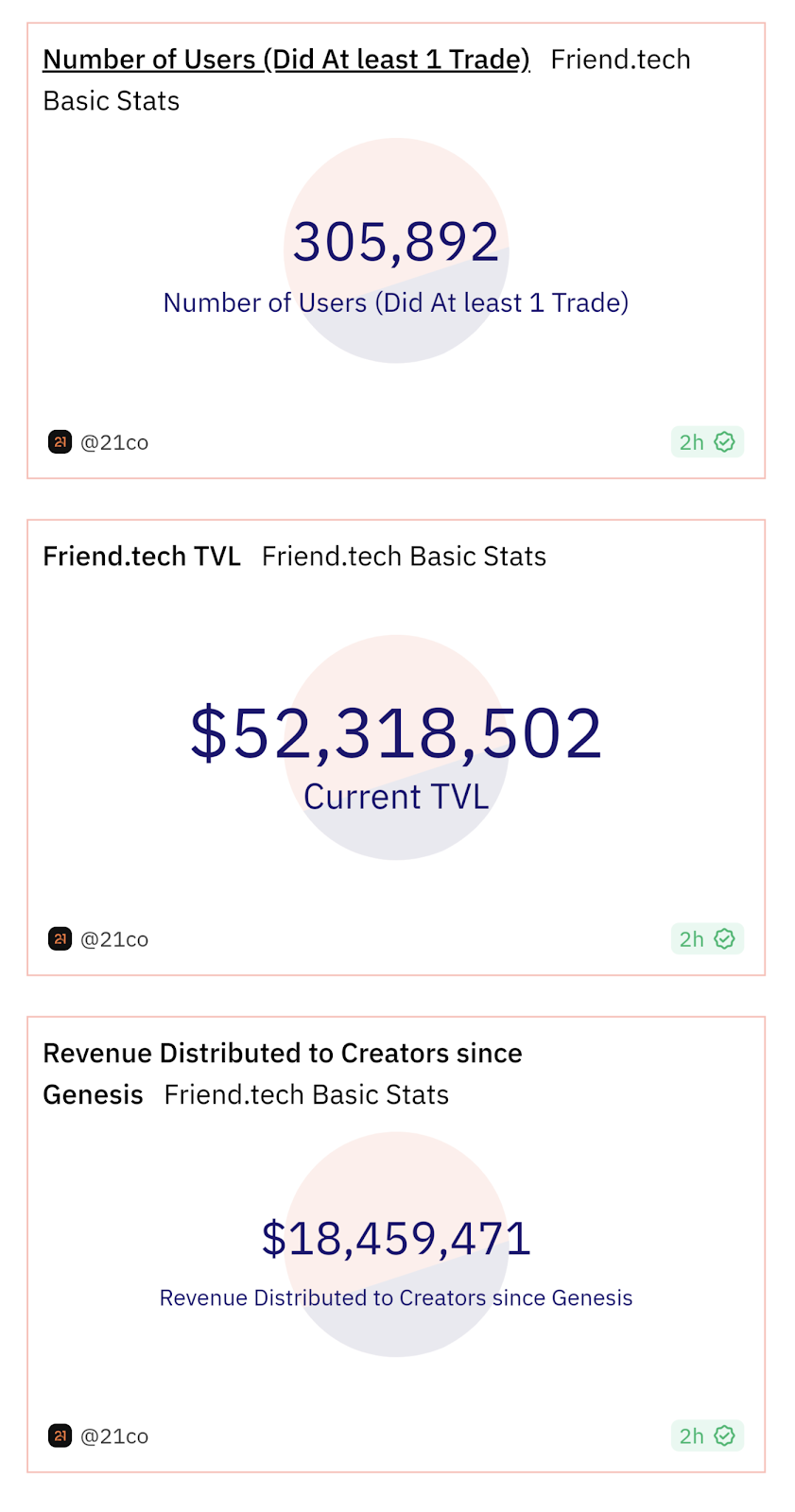
Task: Click the 21co avatar icon in the Friend.tech TVL card
Action: pyautogui.click(x=60, y=939)
